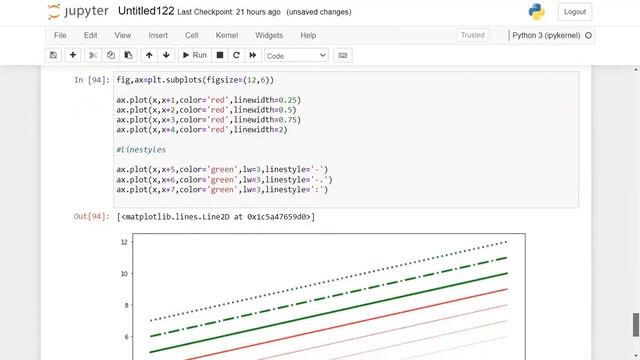Paste cells below with the clipboard icon
Image resolution: width=640 pixels, height=360 pixels.
pos(128,55)
